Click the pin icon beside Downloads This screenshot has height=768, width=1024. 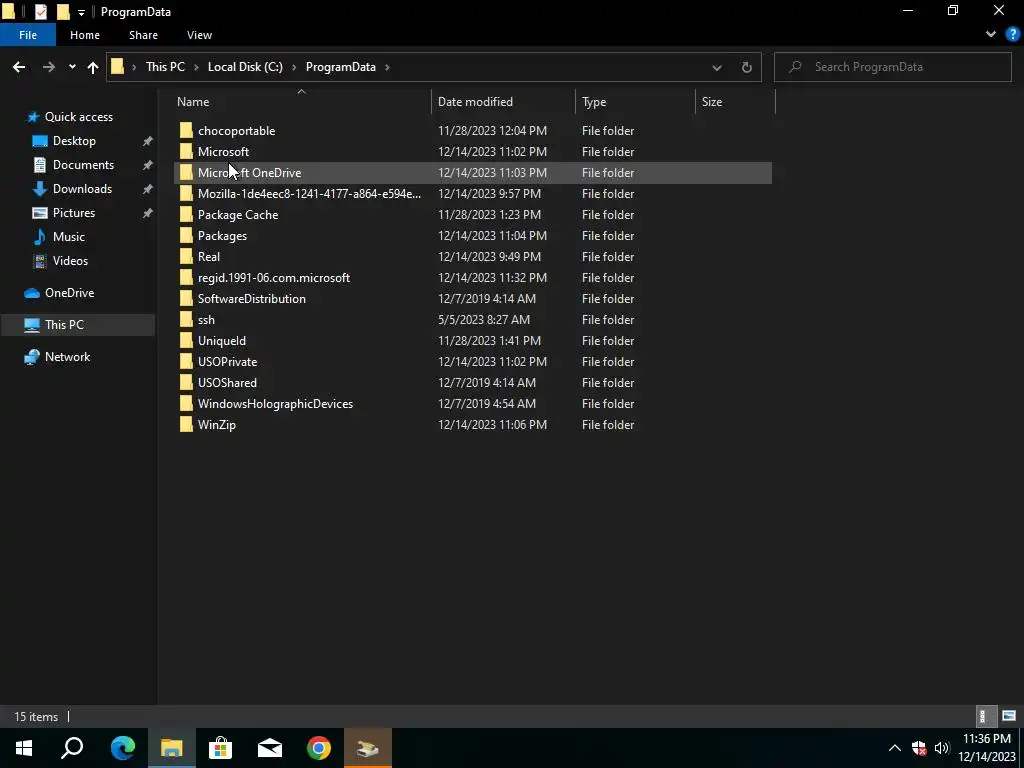click(x=148, y=189)
